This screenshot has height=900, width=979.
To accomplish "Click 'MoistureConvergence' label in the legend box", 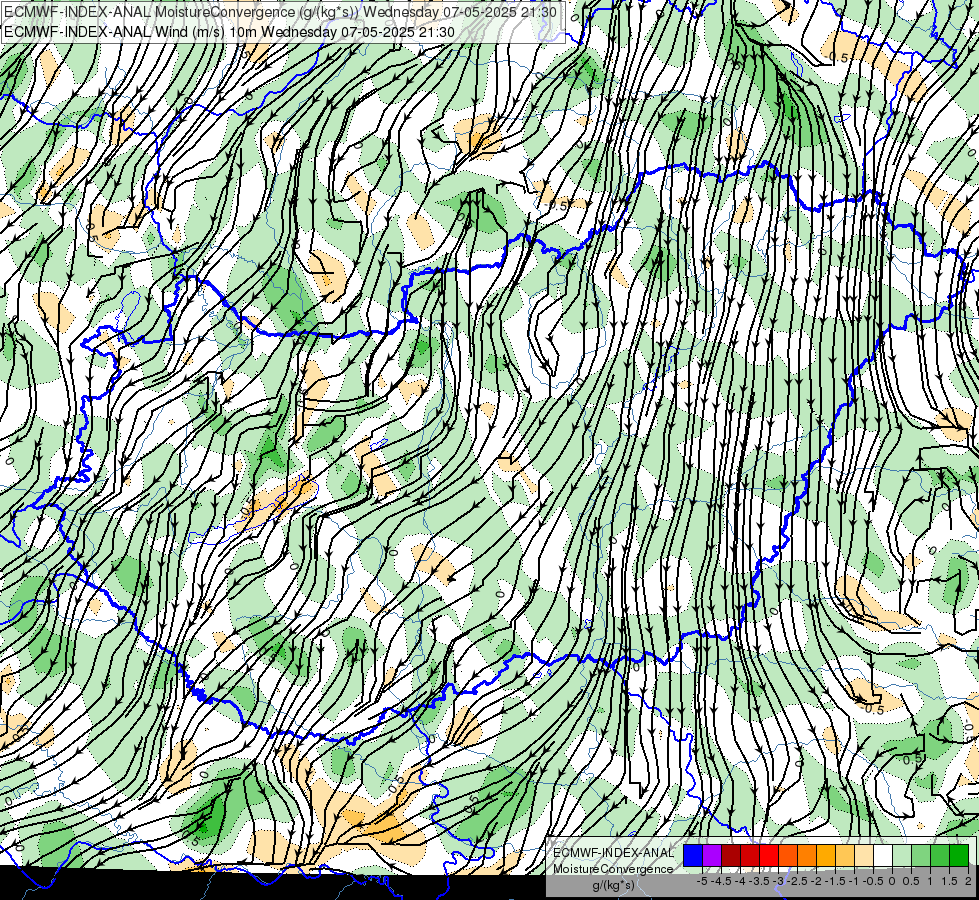I will pos(613,869).
